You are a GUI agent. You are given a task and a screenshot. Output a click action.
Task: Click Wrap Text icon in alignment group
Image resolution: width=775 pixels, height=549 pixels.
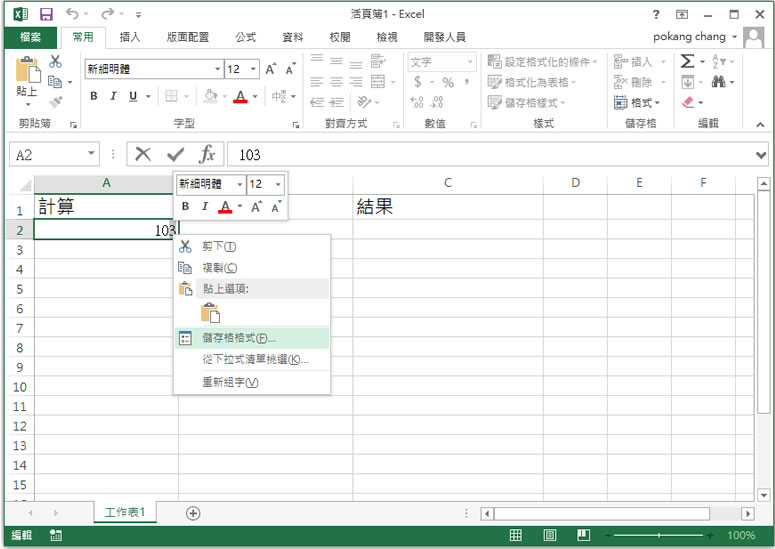pyautogui.click(x=378, y=61)
